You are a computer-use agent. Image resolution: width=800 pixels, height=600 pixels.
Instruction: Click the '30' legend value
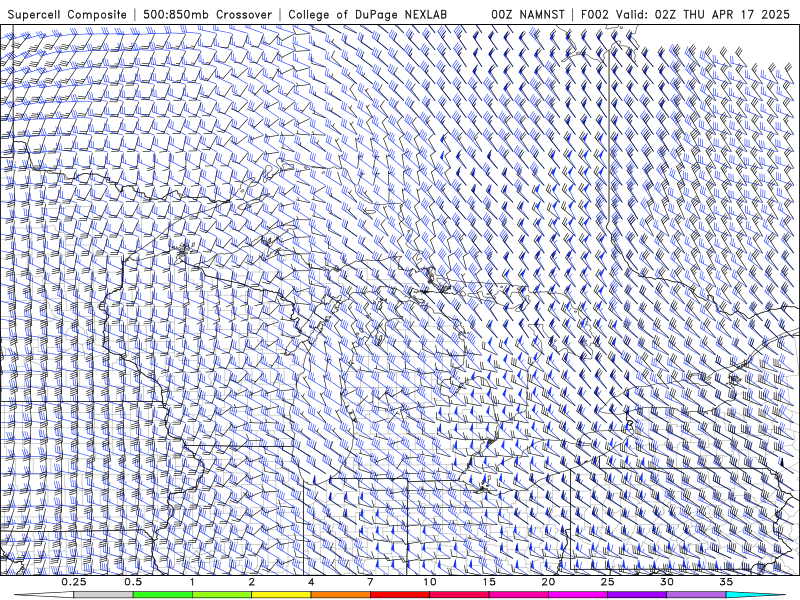(x=667, y=582)
